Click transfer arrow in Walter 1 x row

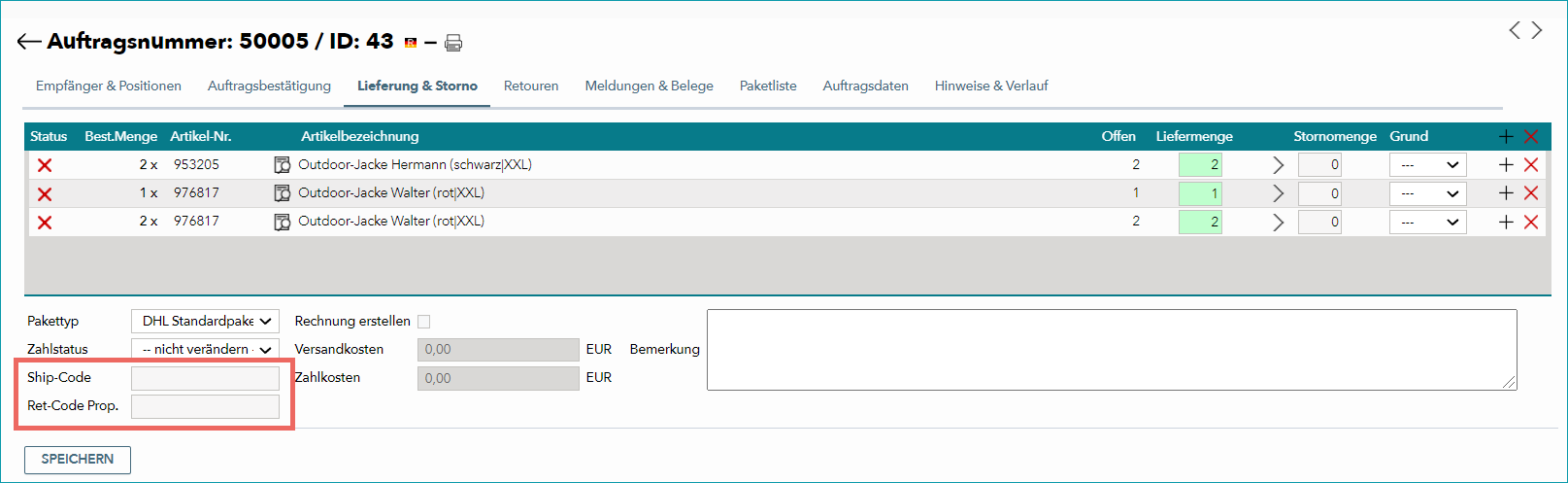tap(1278, 193)
